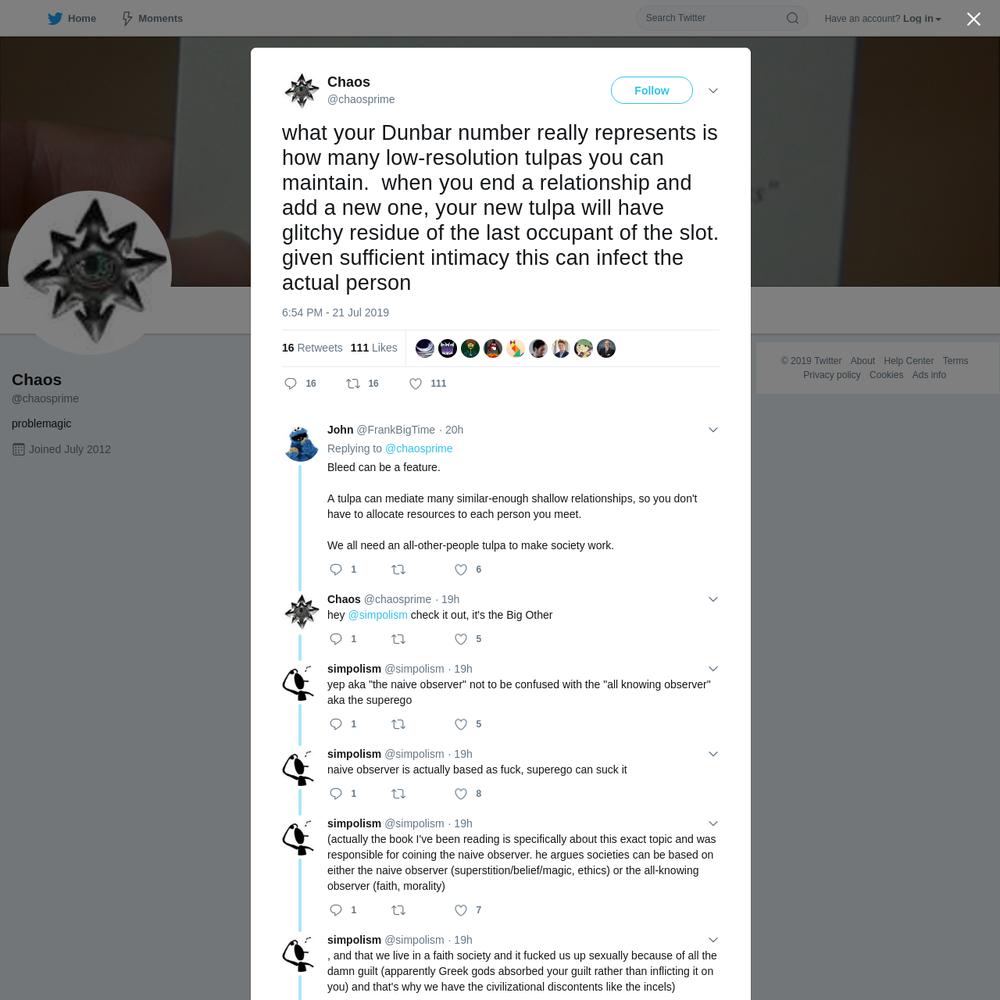Reply to Chaos's 'Big Other' tweet
Viewport: 1000px width, 1000px height.
[x=335, y=639]
